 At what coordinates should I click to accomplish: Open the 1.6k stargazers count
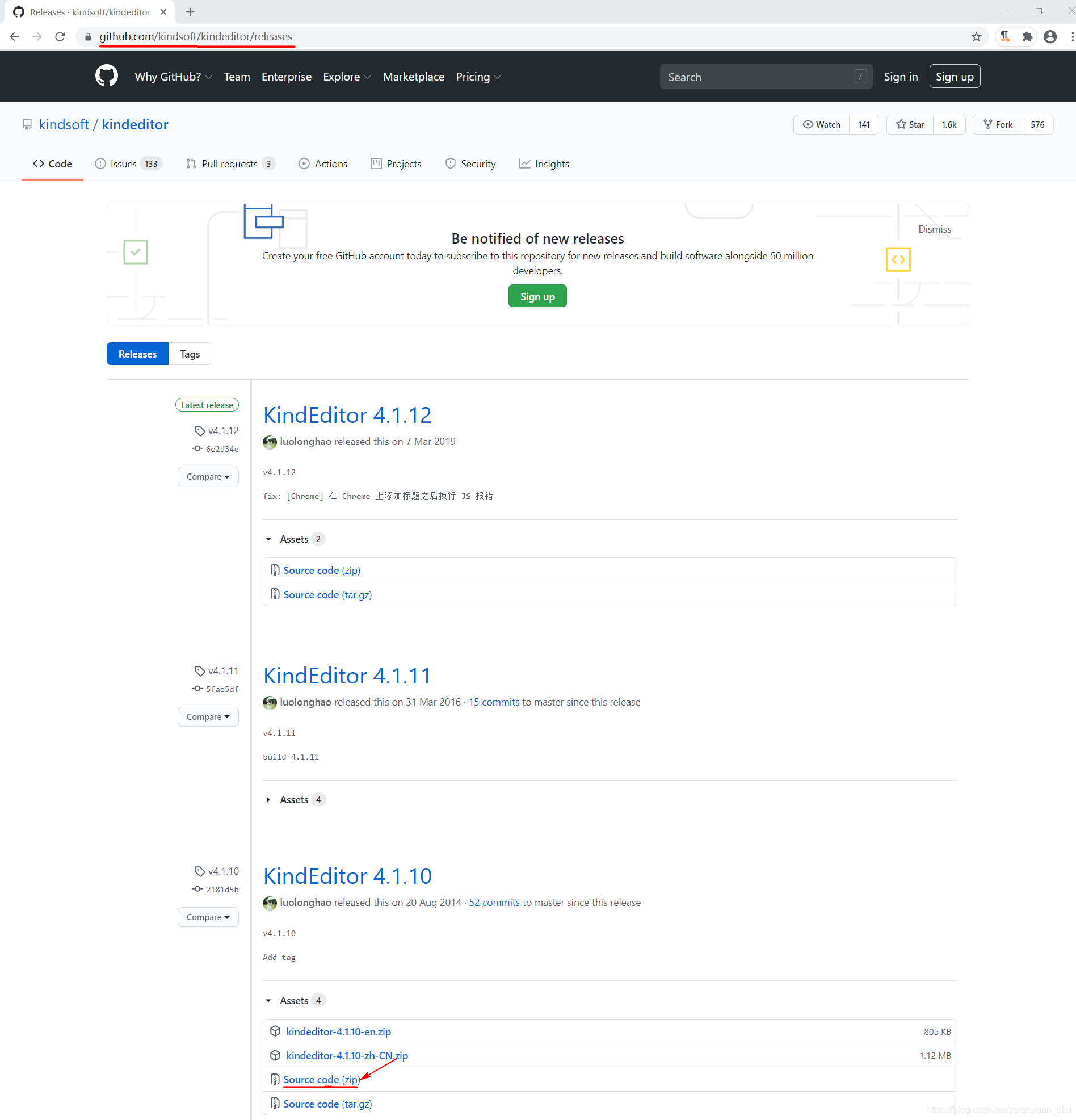[949, 124]
